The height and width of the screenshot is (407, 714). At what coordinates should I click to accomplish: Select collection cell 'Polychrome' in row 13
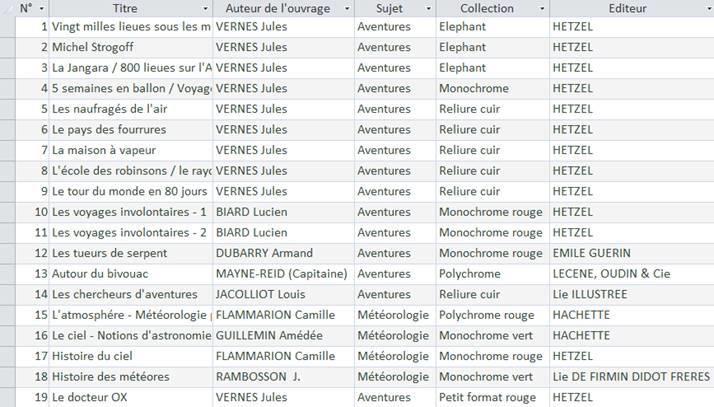tap(493, 274)
